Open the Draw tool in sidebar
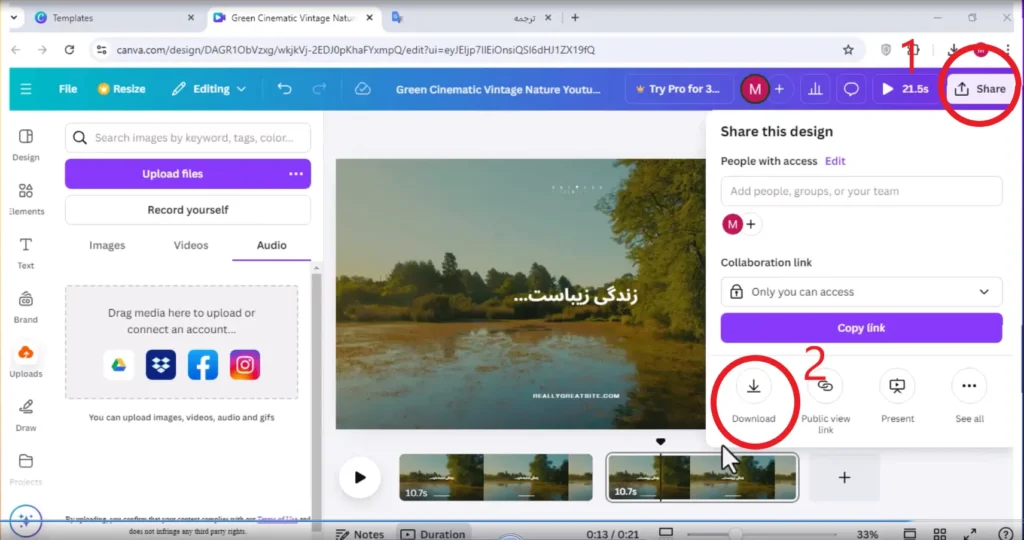This screenshot has height=540, width=1024. click(x=26, y=416)
